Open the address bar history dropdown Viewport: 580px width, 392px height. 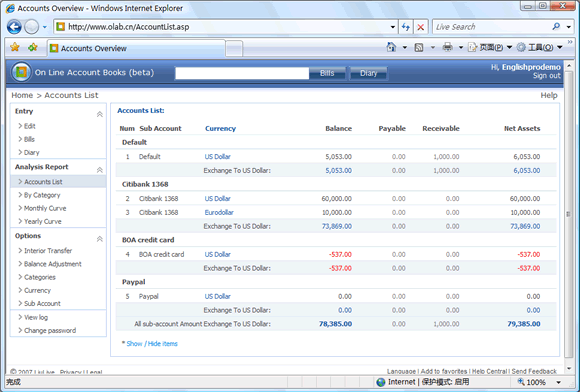(x=392, y=27)
